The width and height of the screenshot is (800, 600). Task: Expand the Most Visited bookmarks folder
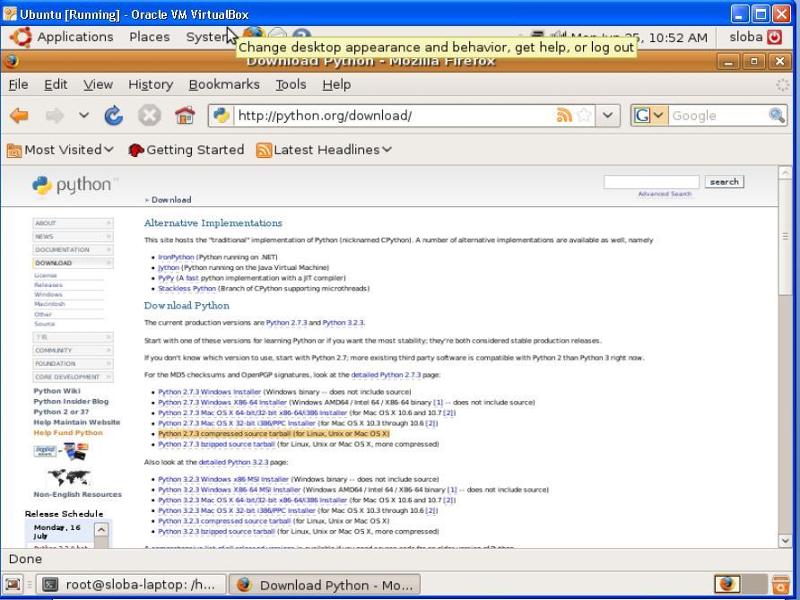pyautogui.click(x=60, y=150)
